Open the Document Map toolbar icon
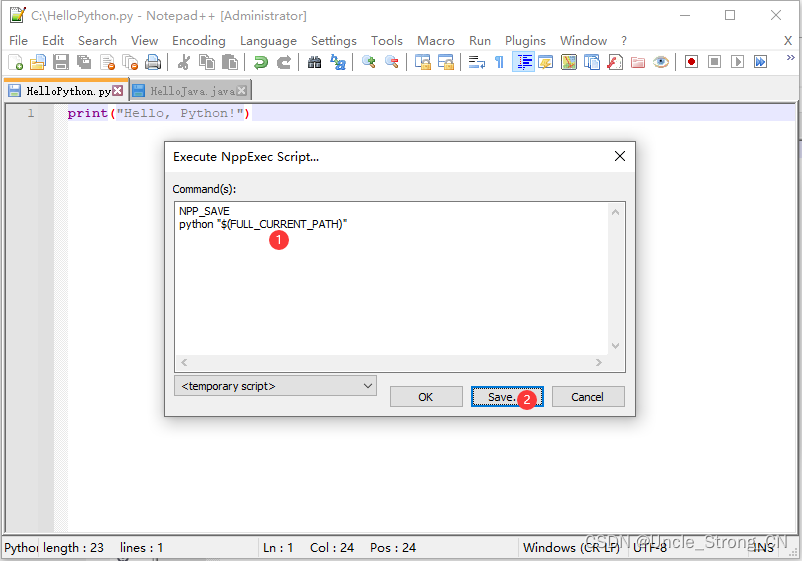Viewport: 802px width, 561px height. coord(569,62)
